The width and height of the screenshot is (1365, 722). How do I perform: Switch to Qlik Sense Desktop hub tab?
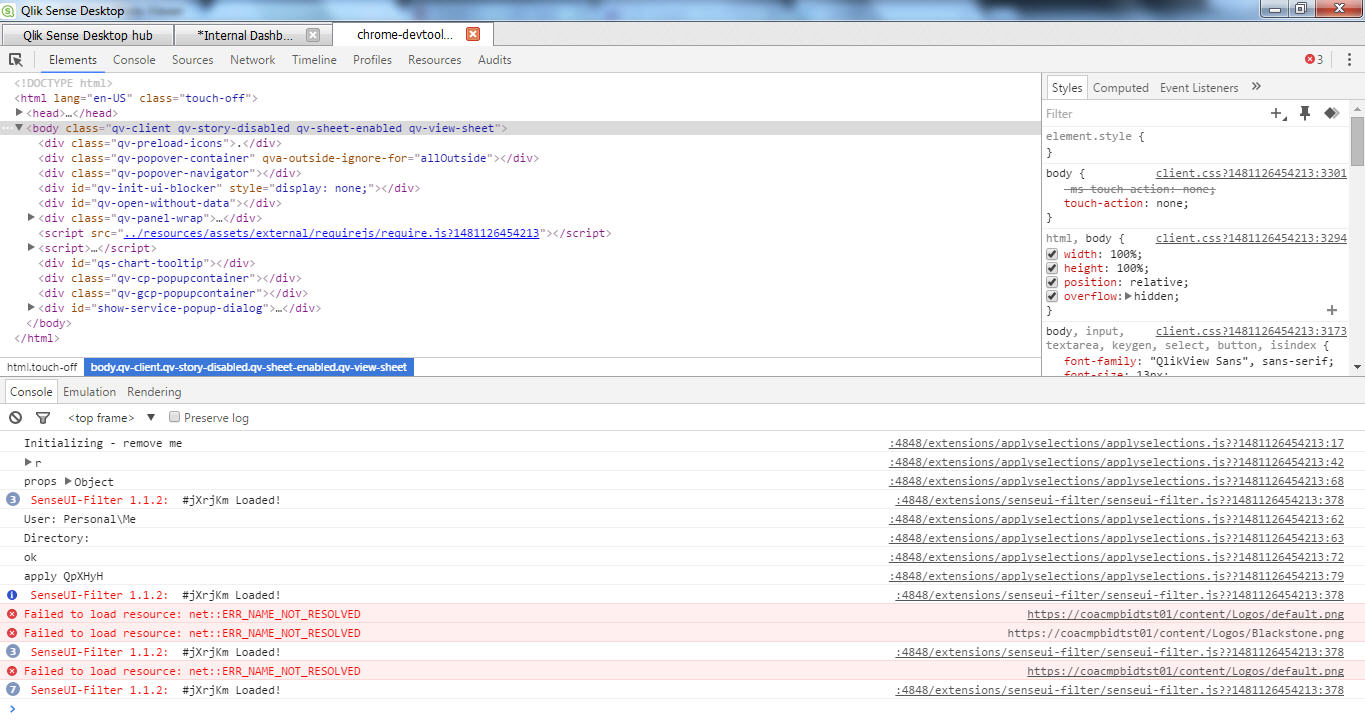click(88, 35)
